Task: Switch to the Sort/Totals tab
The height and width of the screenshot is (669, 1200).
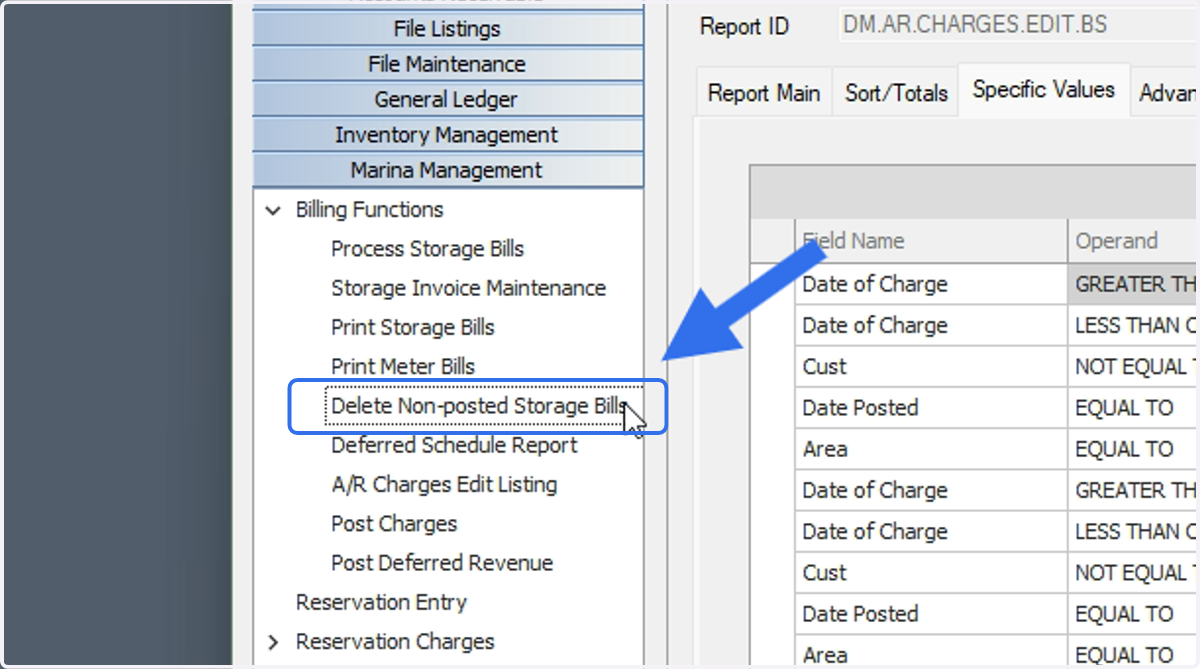Action: (x=896, y=93)
